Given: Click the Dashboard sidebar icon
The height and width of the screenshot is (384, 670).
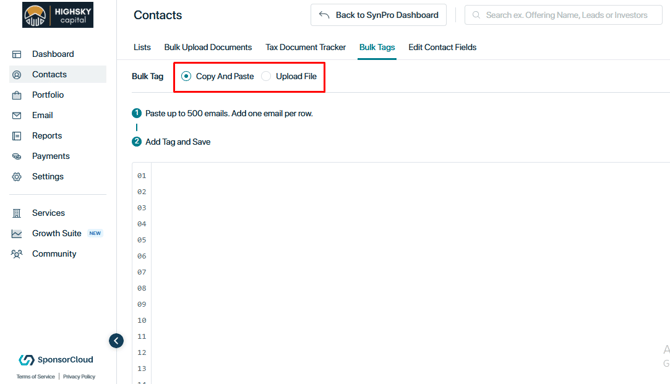Looking at the screenshot, I should tap(17, 54).
